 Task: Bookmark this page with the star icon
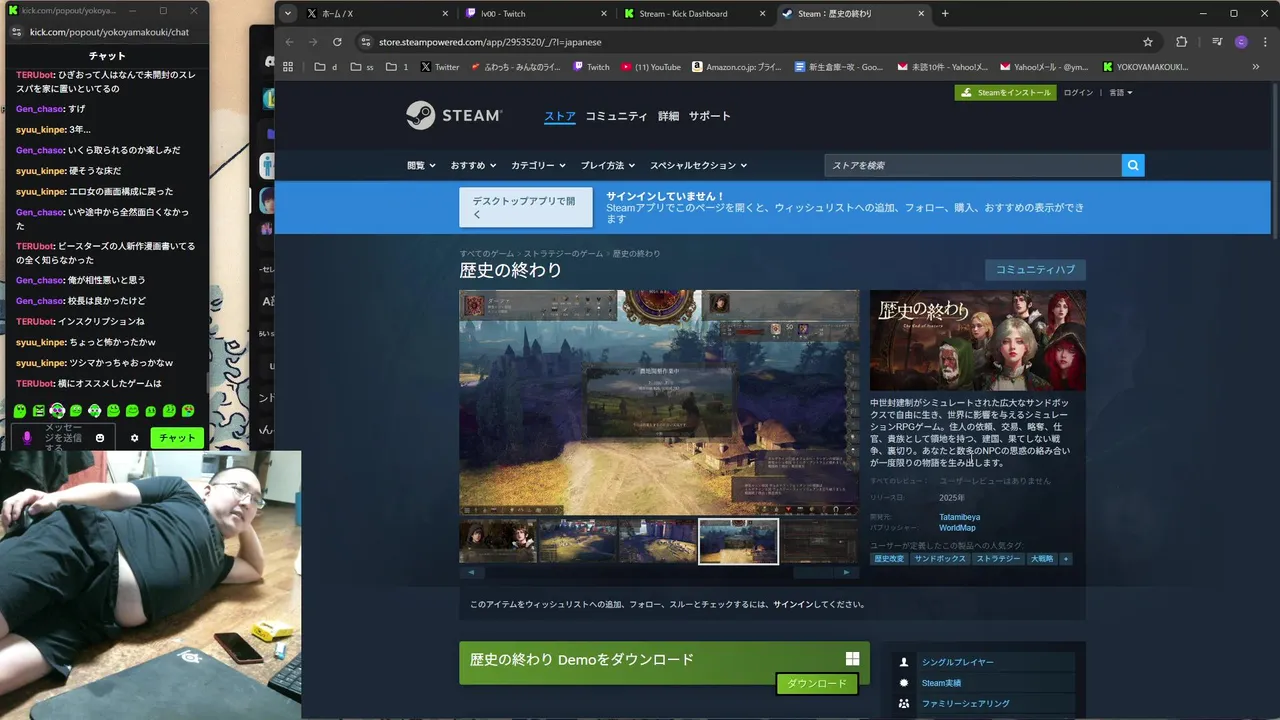point(1148,42)
